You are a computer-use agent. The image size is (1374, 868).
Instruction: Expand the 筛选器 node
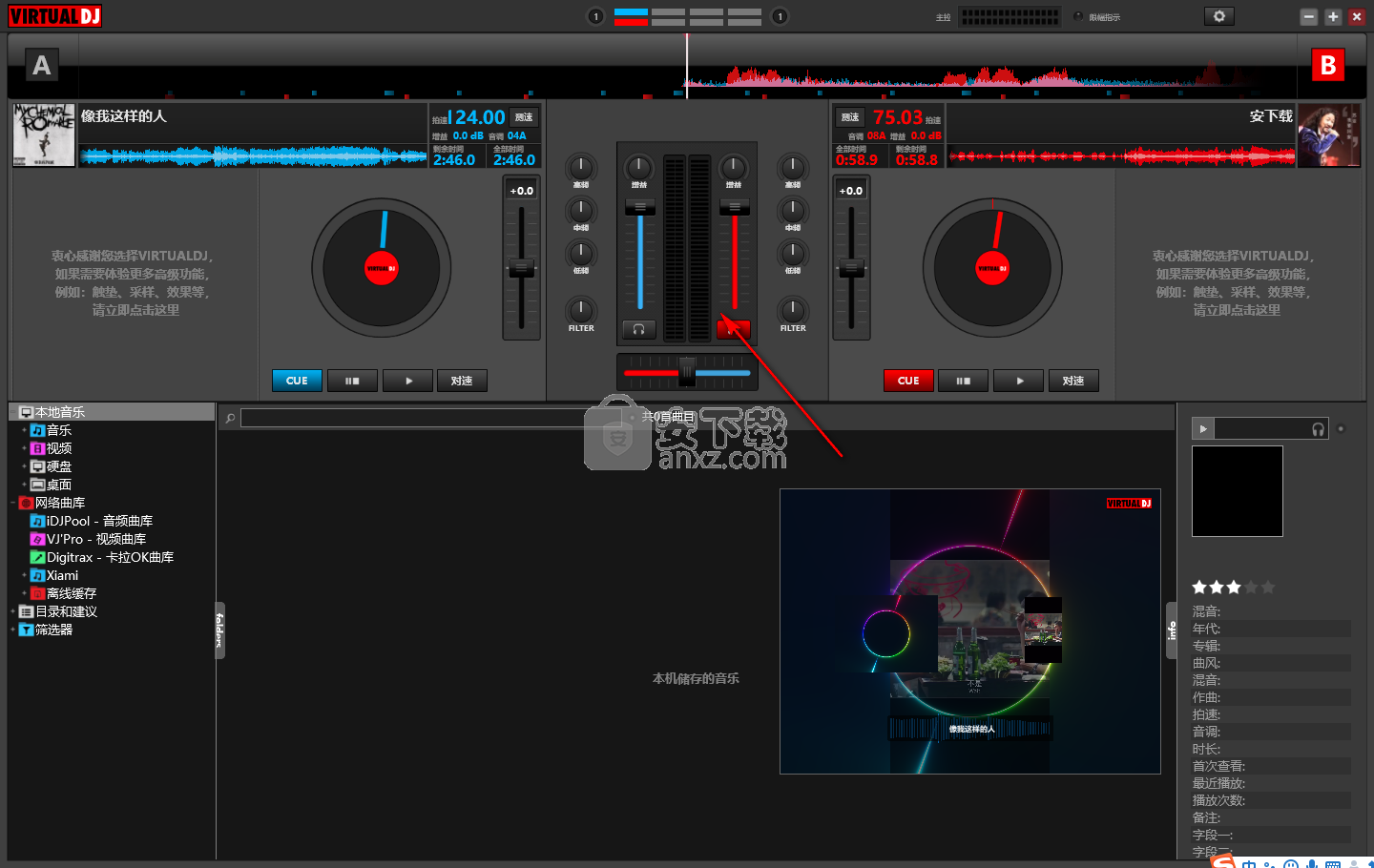13,630
